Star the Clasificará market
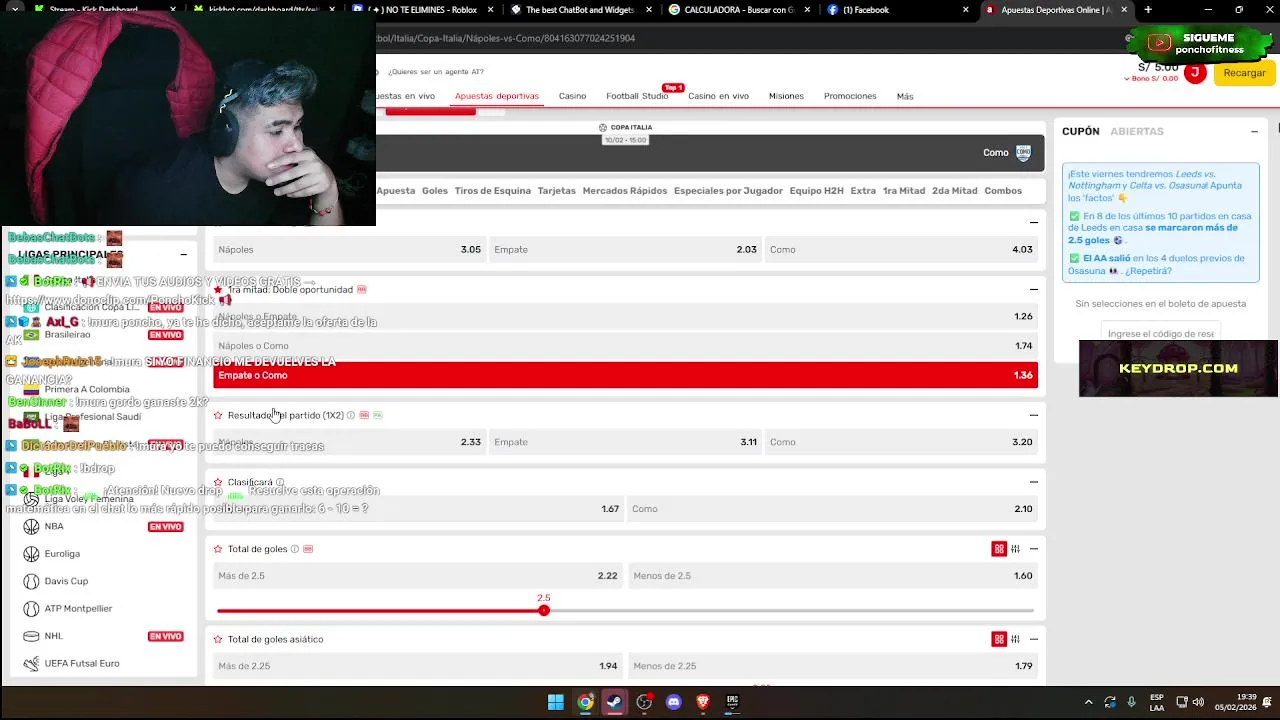This screenshot has height=720, width=1280. [x=218, y=482]
